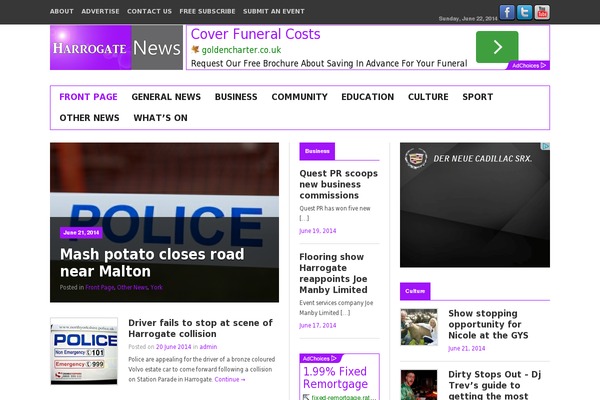Click the Cadillac SRX advertisement
This screenshot has width=600, height=400.
(475, 205)
